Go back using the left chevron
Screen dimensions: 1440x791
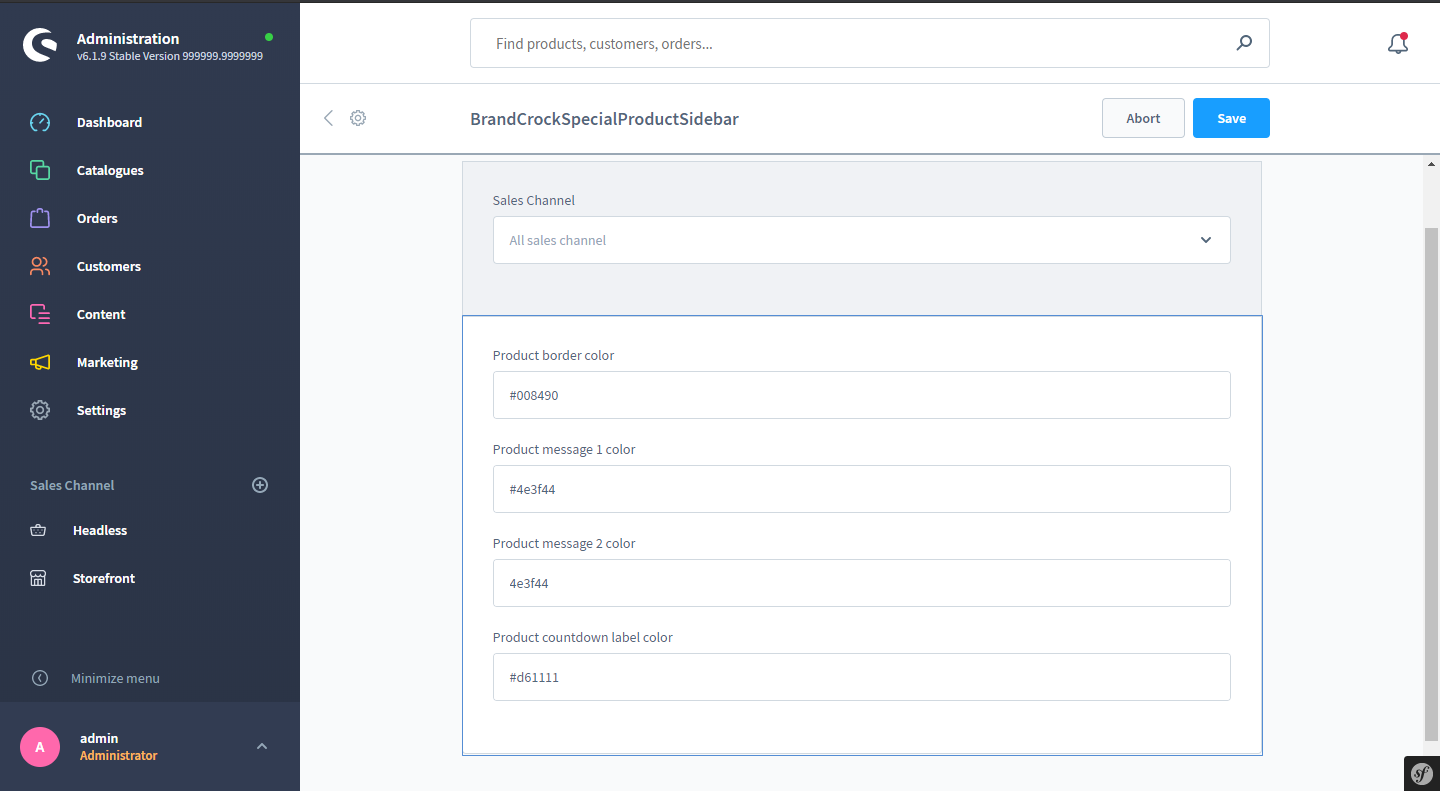328,118
